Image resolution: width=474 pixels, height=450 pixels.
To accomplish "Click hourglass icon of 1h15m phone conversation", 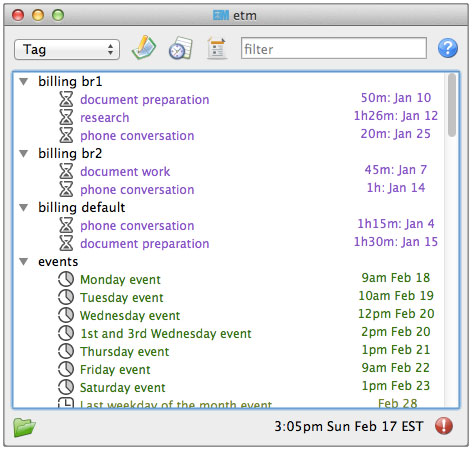I will pyautogui.click(x=66, y=225).
